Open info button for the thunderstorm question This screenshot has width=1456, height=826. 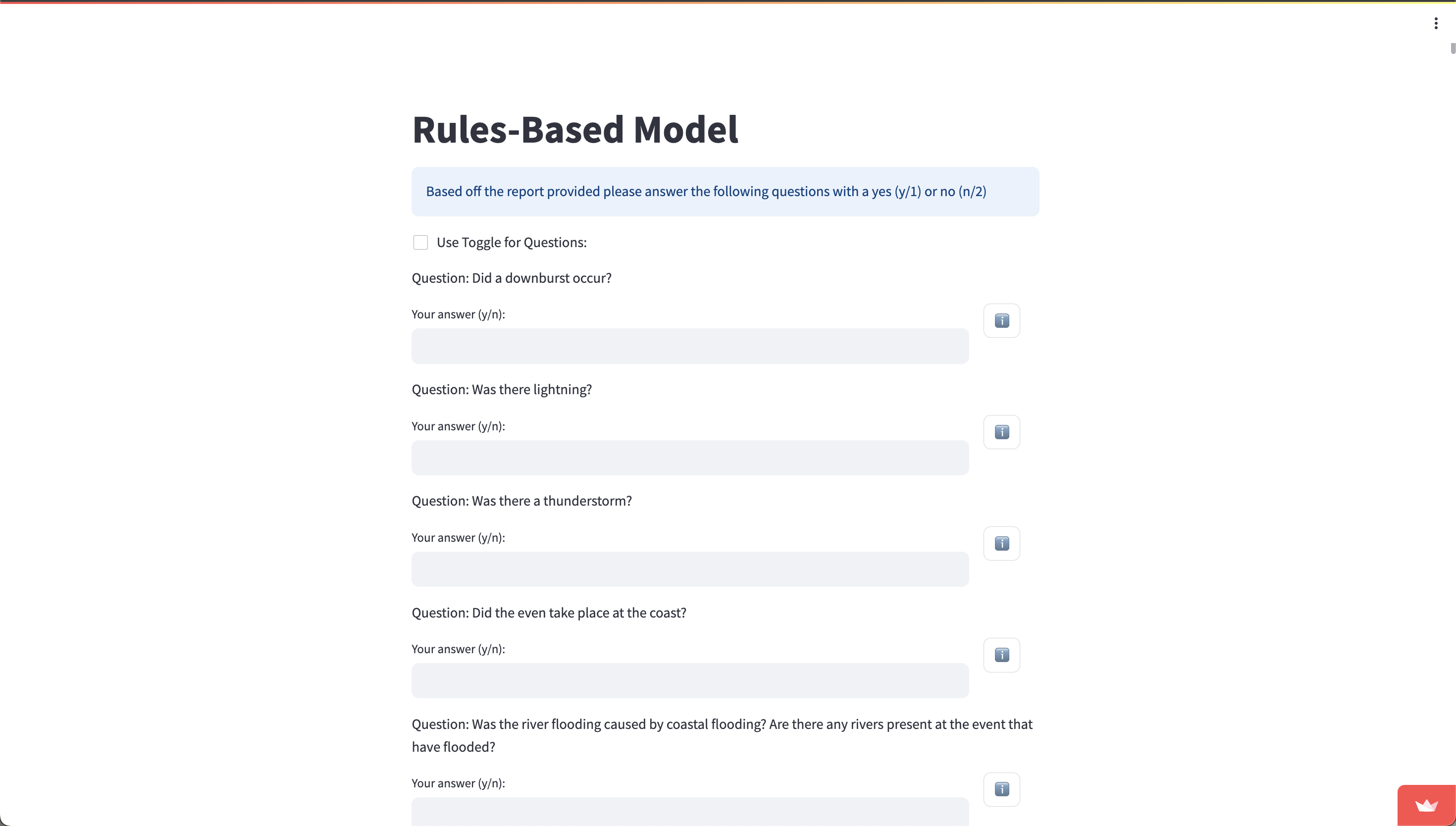tap(1001, 543)
